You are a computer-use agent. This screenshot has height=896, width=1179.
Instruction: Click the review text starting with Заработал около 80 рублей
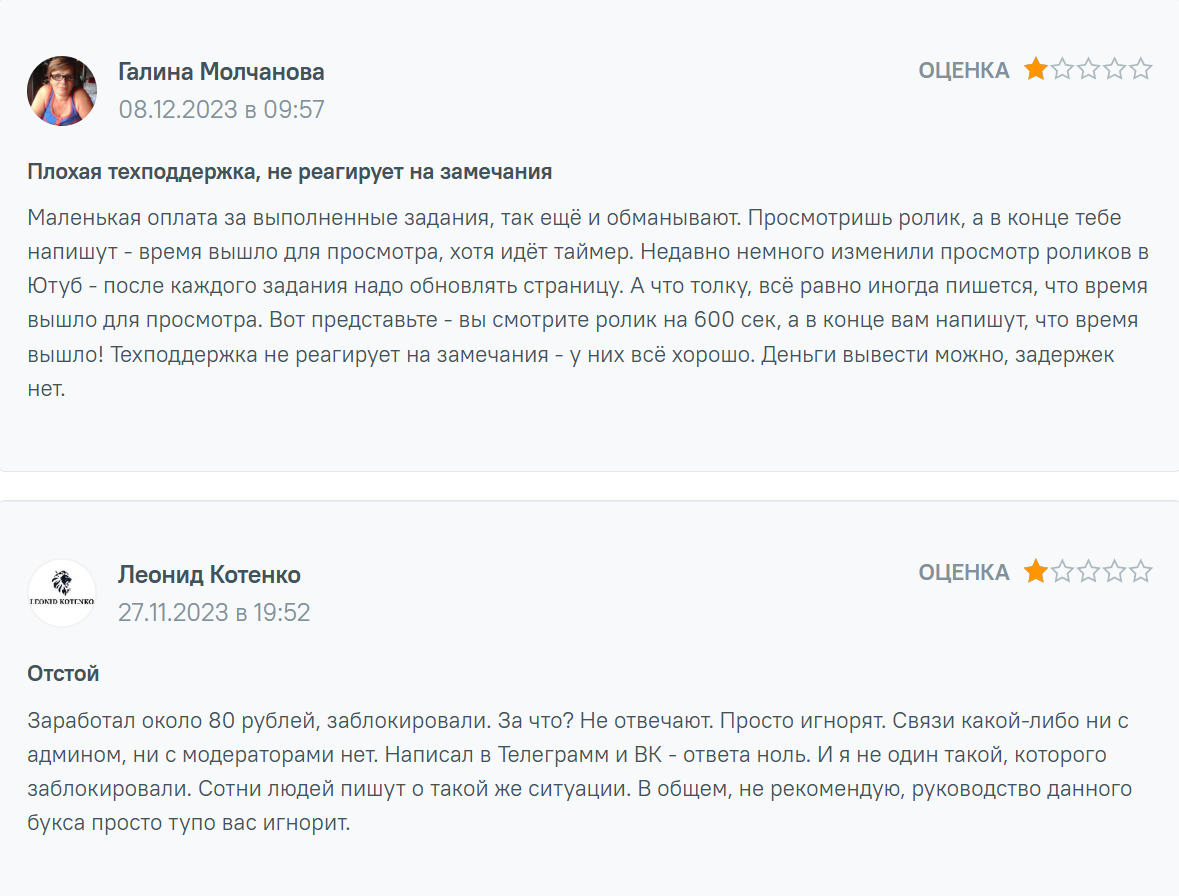click(x=580, y=772)
